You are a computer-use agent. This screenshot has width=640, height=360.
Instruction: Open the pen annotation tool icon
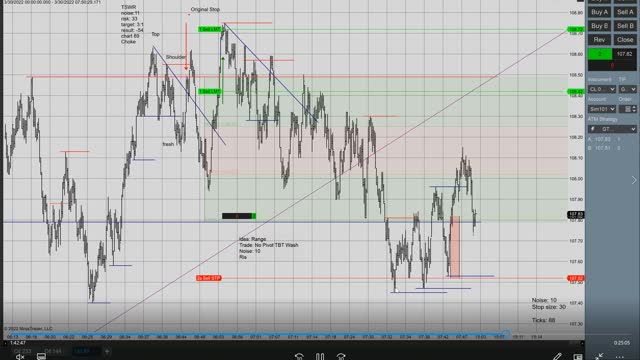(557, 357)
